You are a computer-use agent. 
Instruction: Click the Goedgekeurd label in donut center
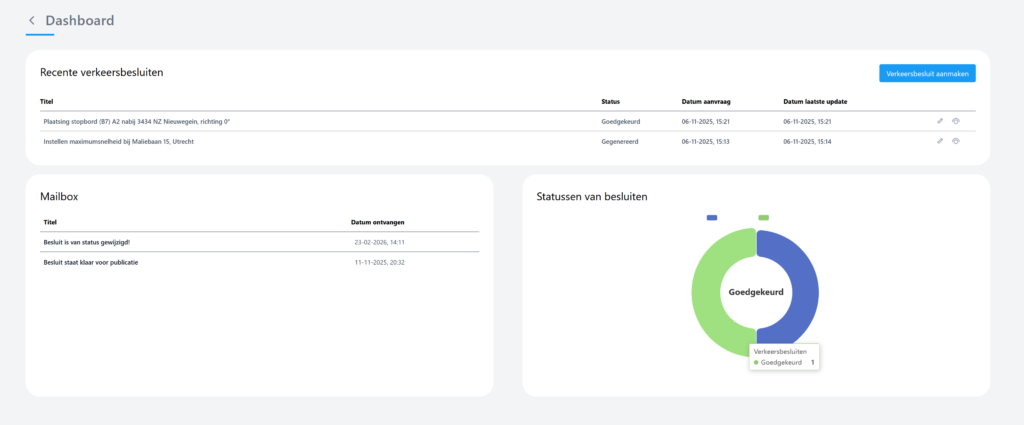(x=756, y=292)
